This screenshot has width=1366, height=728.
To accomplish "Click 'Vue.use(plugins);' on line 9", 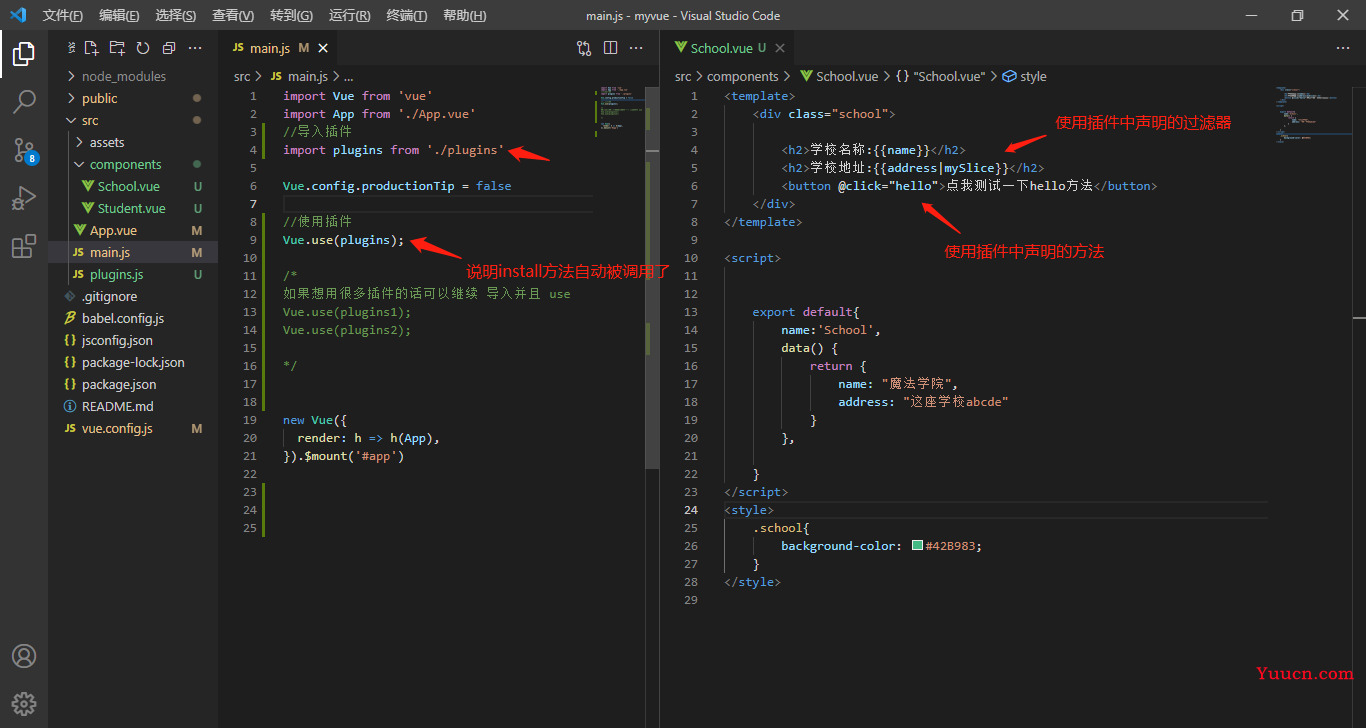I will coord(343,240).
